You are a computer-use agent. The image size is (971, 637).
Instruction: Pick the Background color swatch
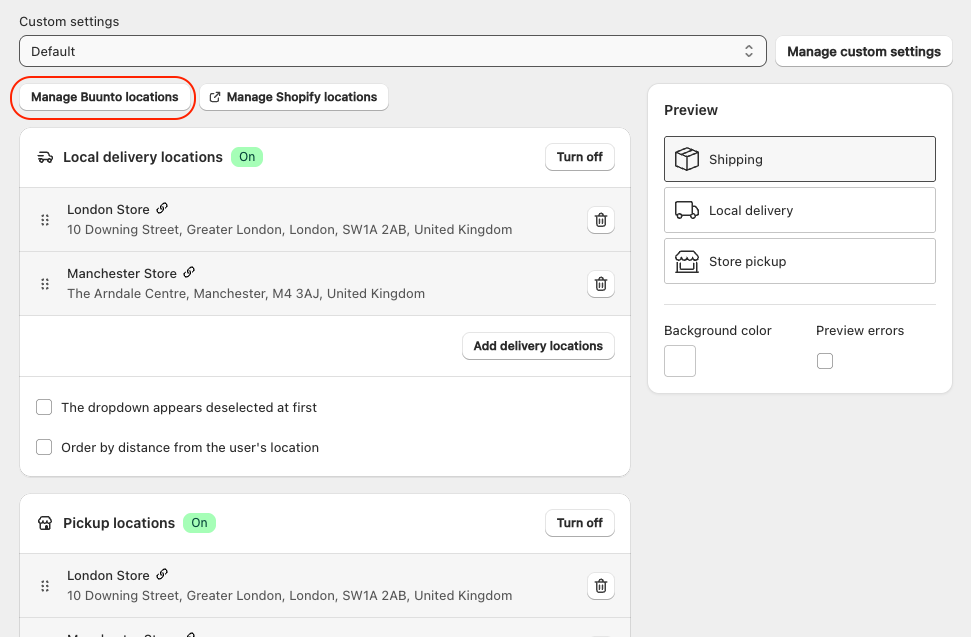tap(680, 361)
